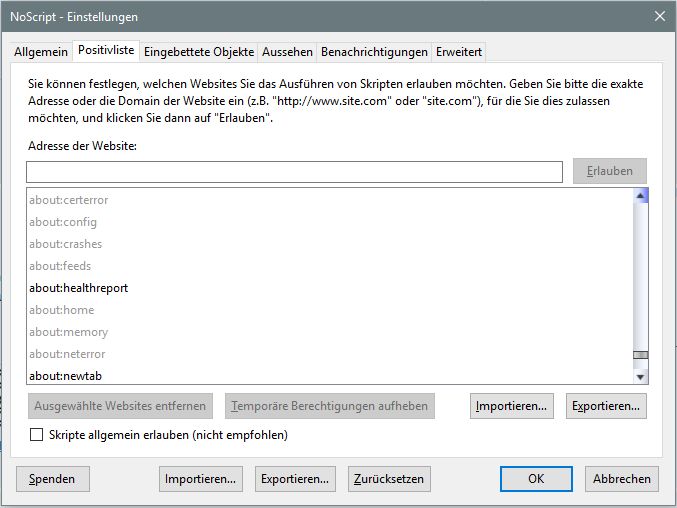
Task: Open the Benachrichtigungen tab
Action: click(374, 52)
